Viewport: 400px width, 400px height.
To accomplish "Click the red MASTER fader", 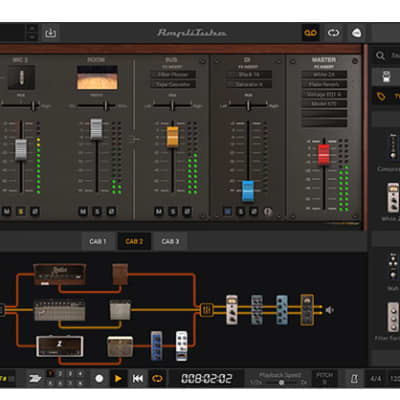I will (x=324, y=155).
